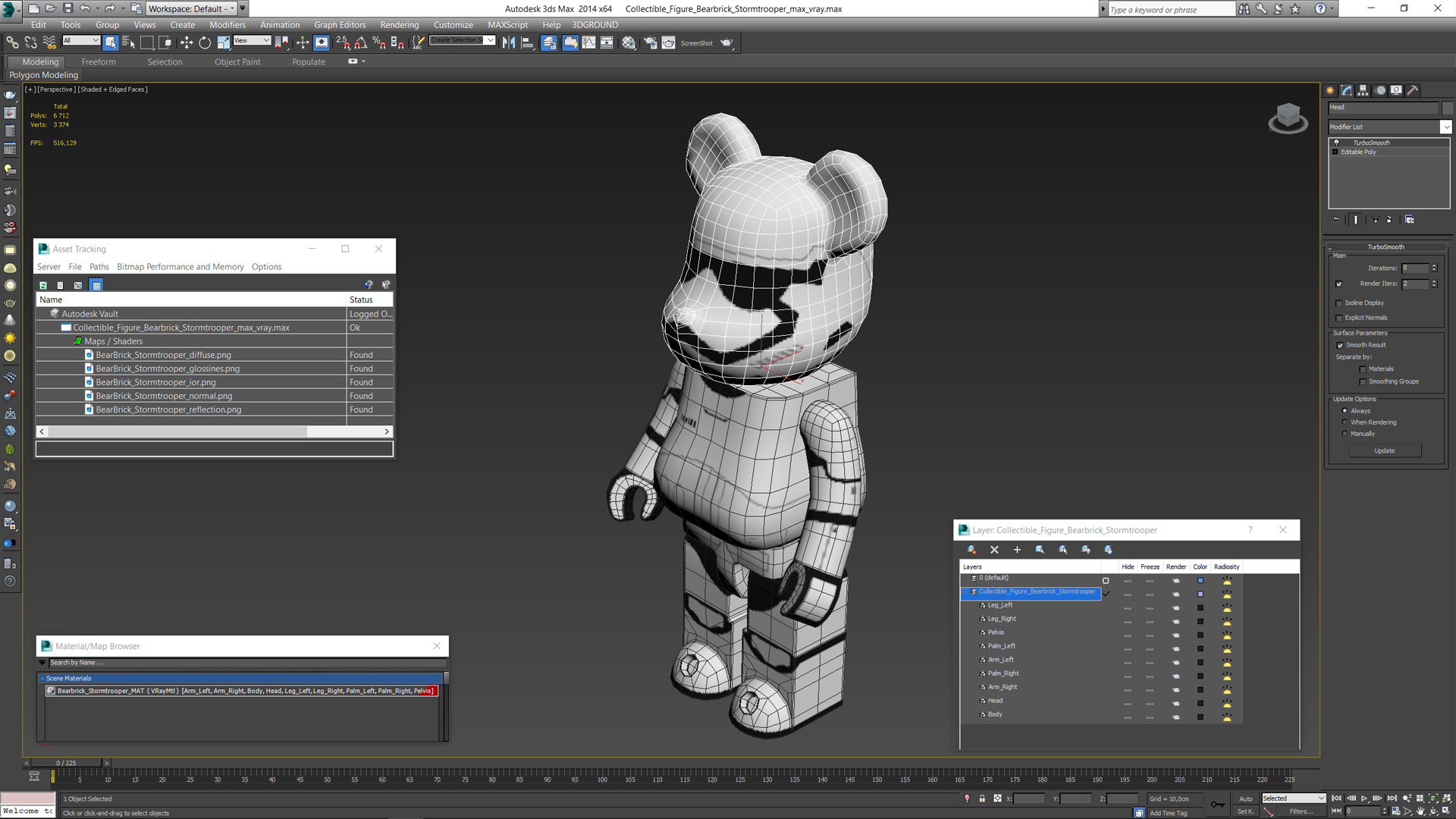Add selected objects to highlighted layer plus icon
Screen dimensions: 1456x819
[1017, 550]
